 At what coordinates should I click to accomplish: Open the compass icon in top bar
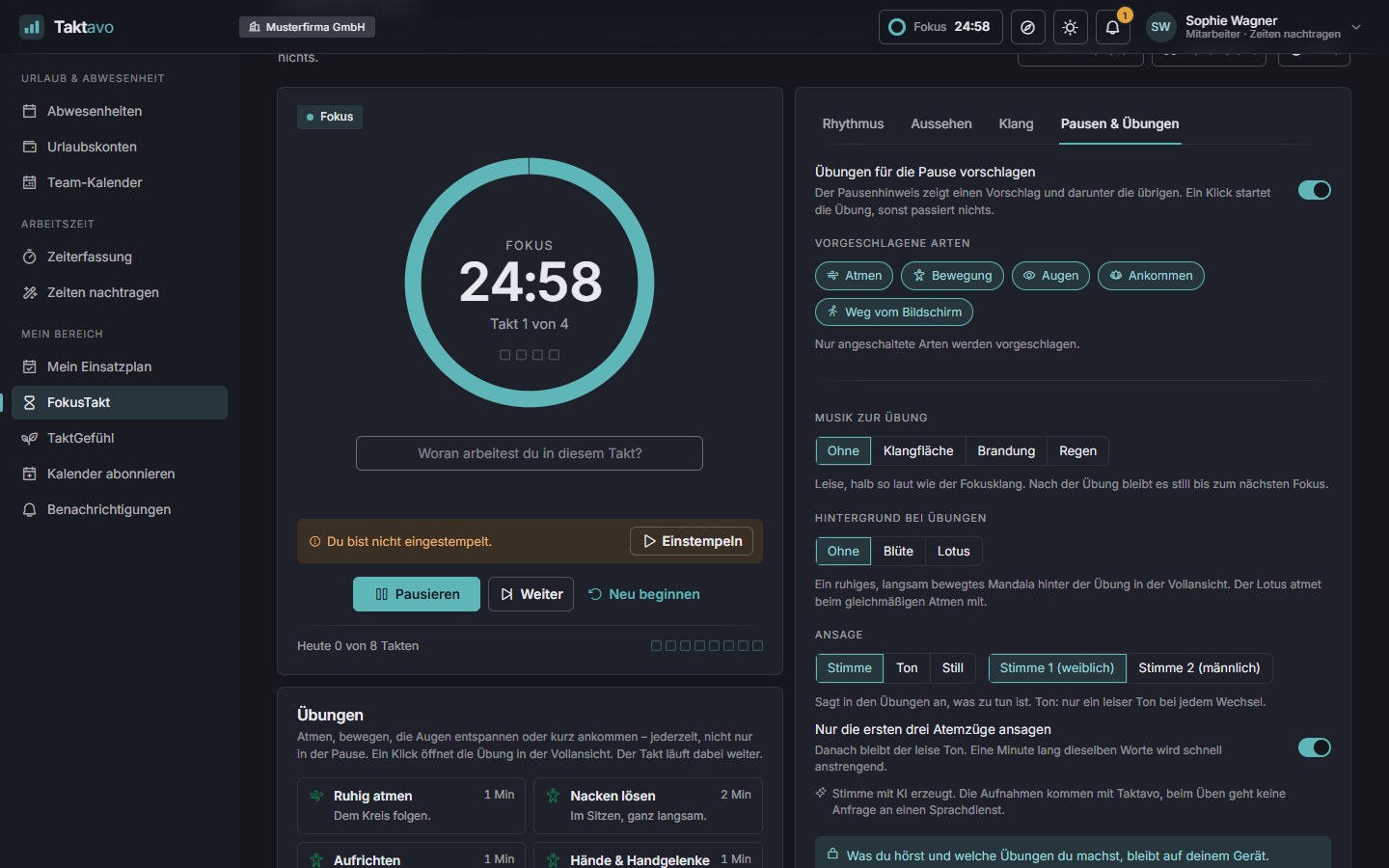pyautogui.click(x=1028, y=27)
